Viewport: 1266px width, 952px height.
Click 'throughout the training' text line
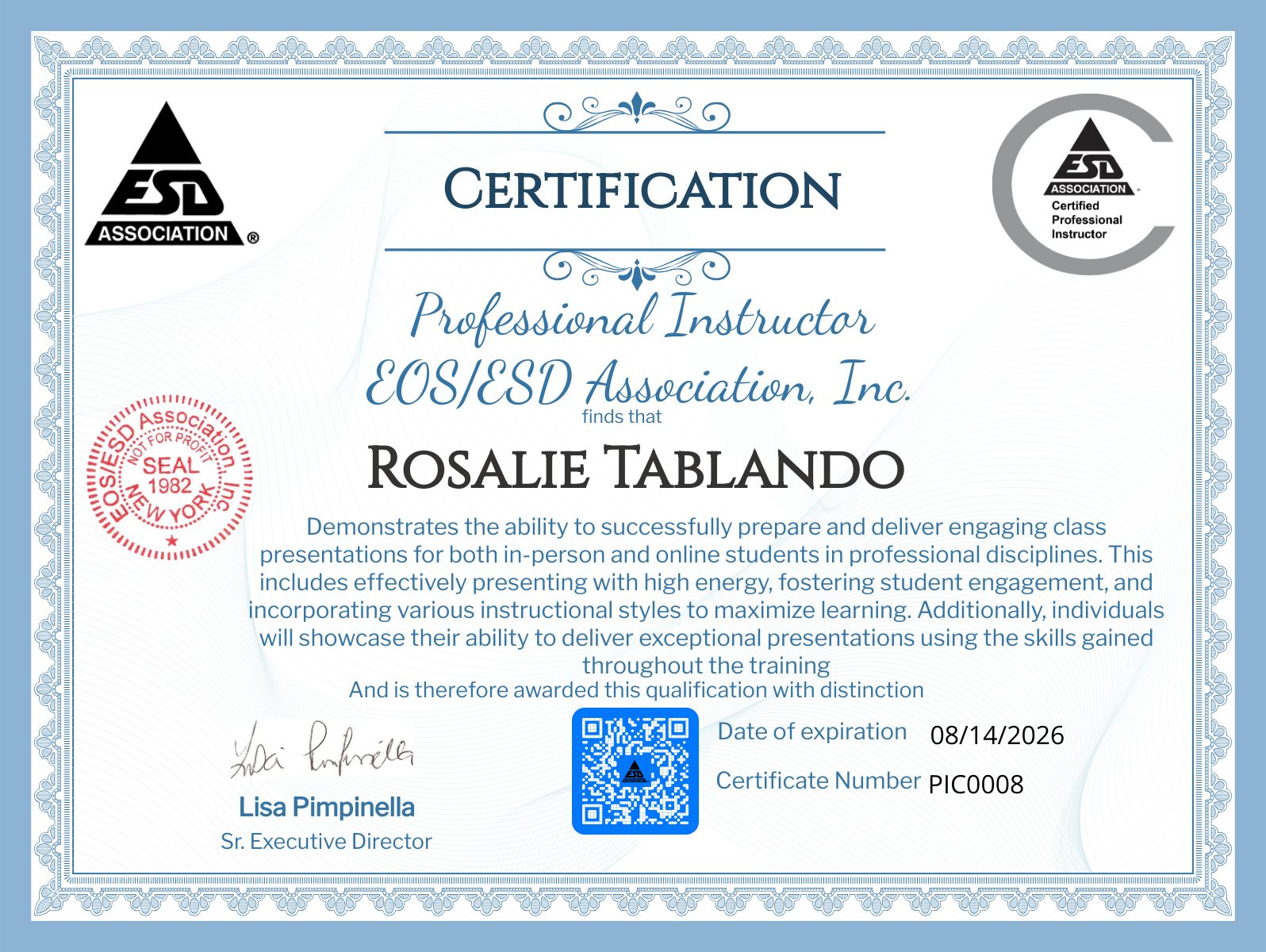click(x=706, y=665)
